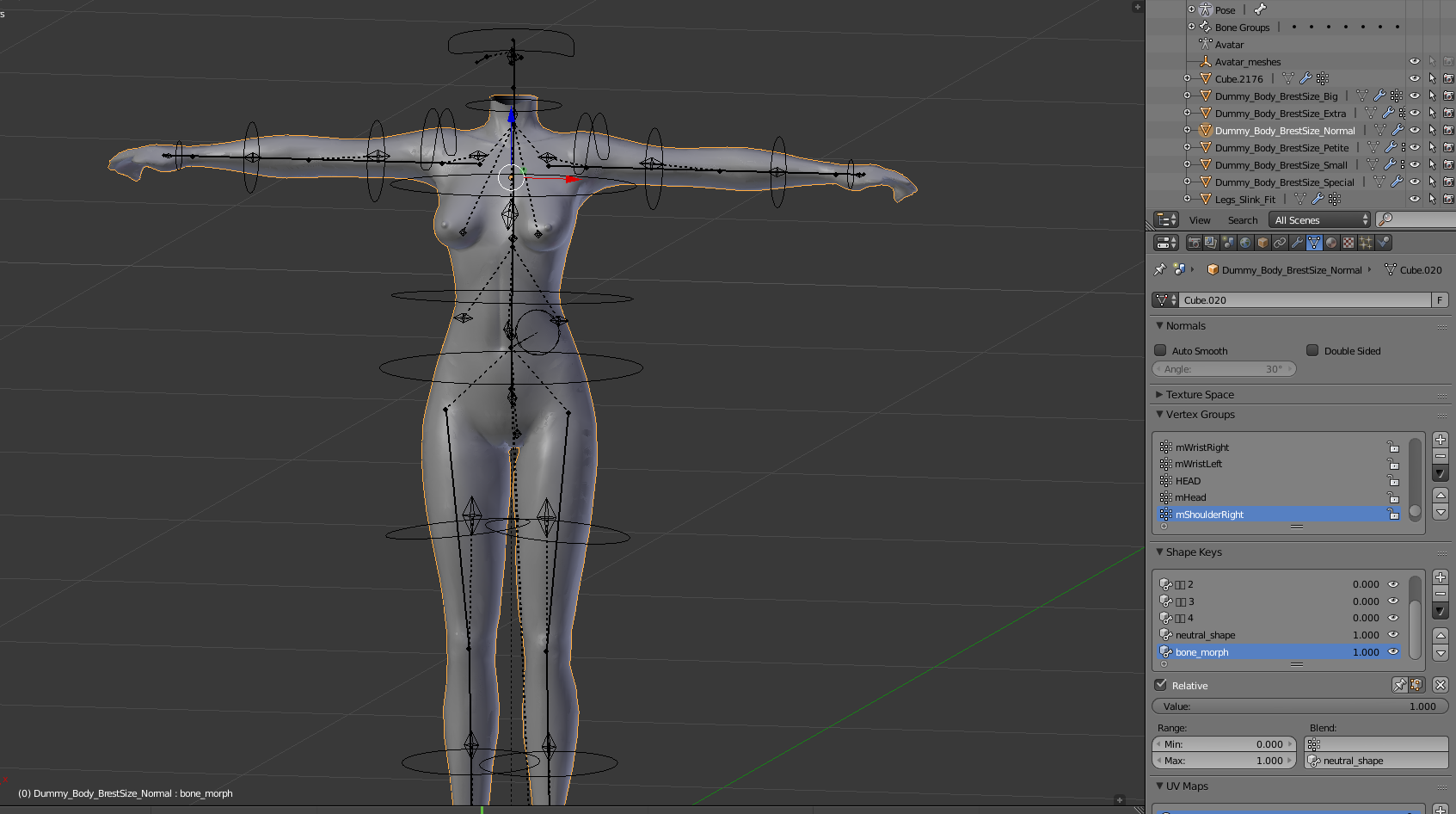Move shape key up in the list
The height and width of the screenshot is (814, 1456).
(x=1441, y=635)
